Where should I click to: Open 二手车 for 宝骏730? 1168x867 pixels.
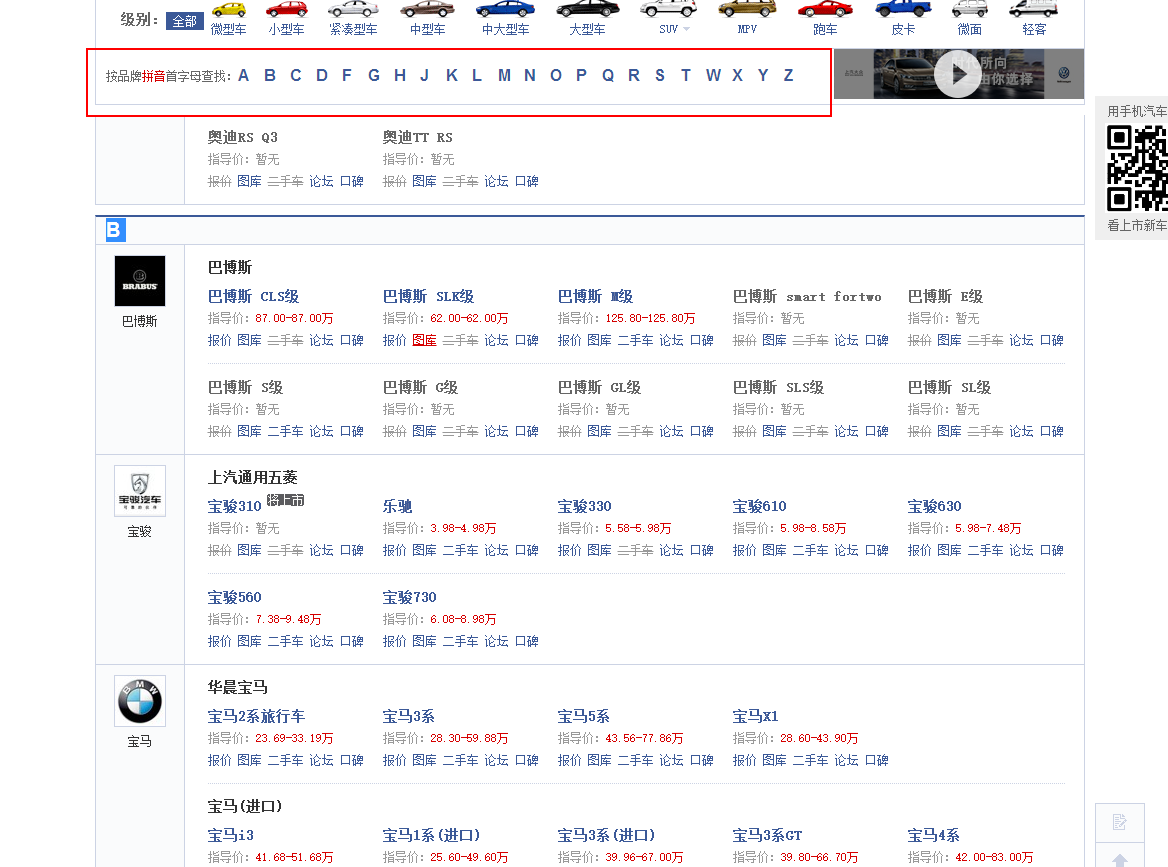pos(460,641)
